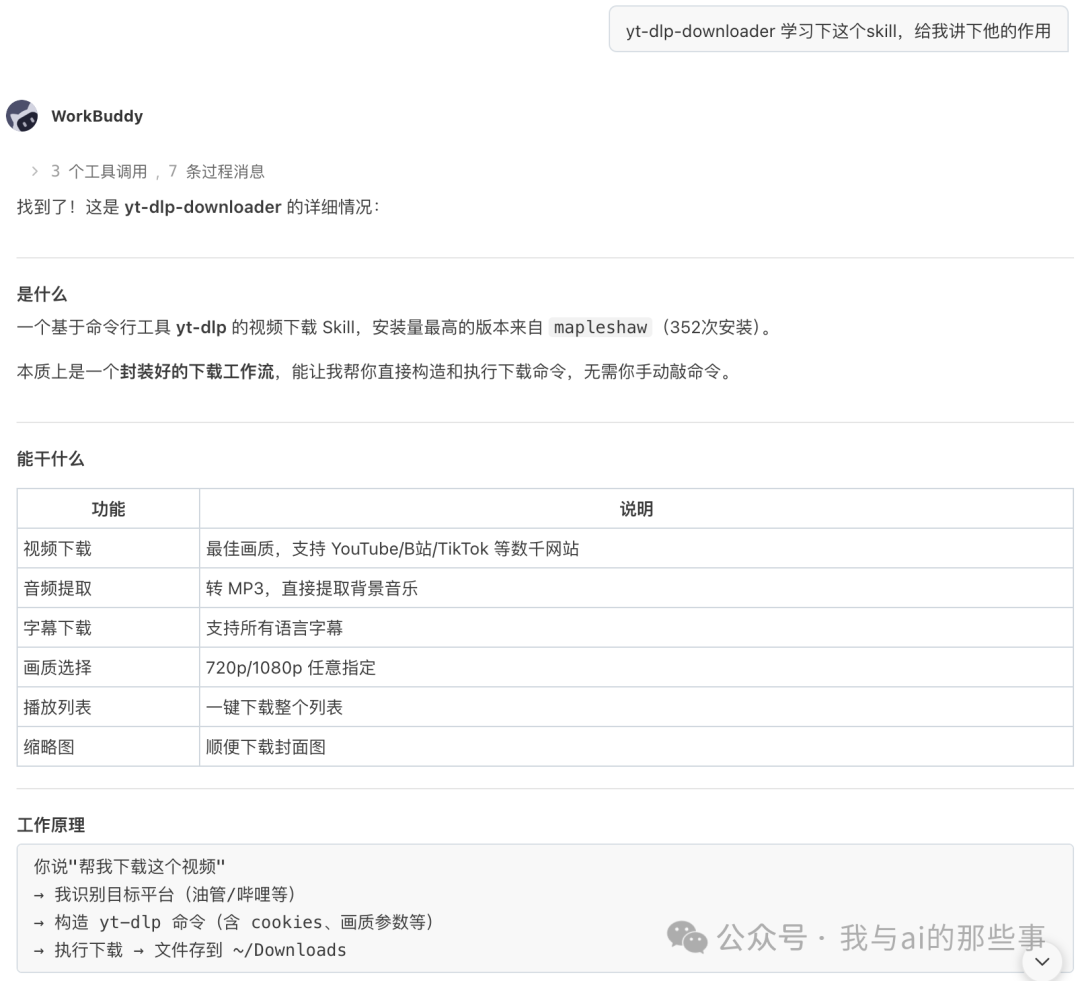The width and height of the screenshot is (1080, 981).
Task: Click the 说明 table header
Action: pyautogui.click(x=636, y=509)
